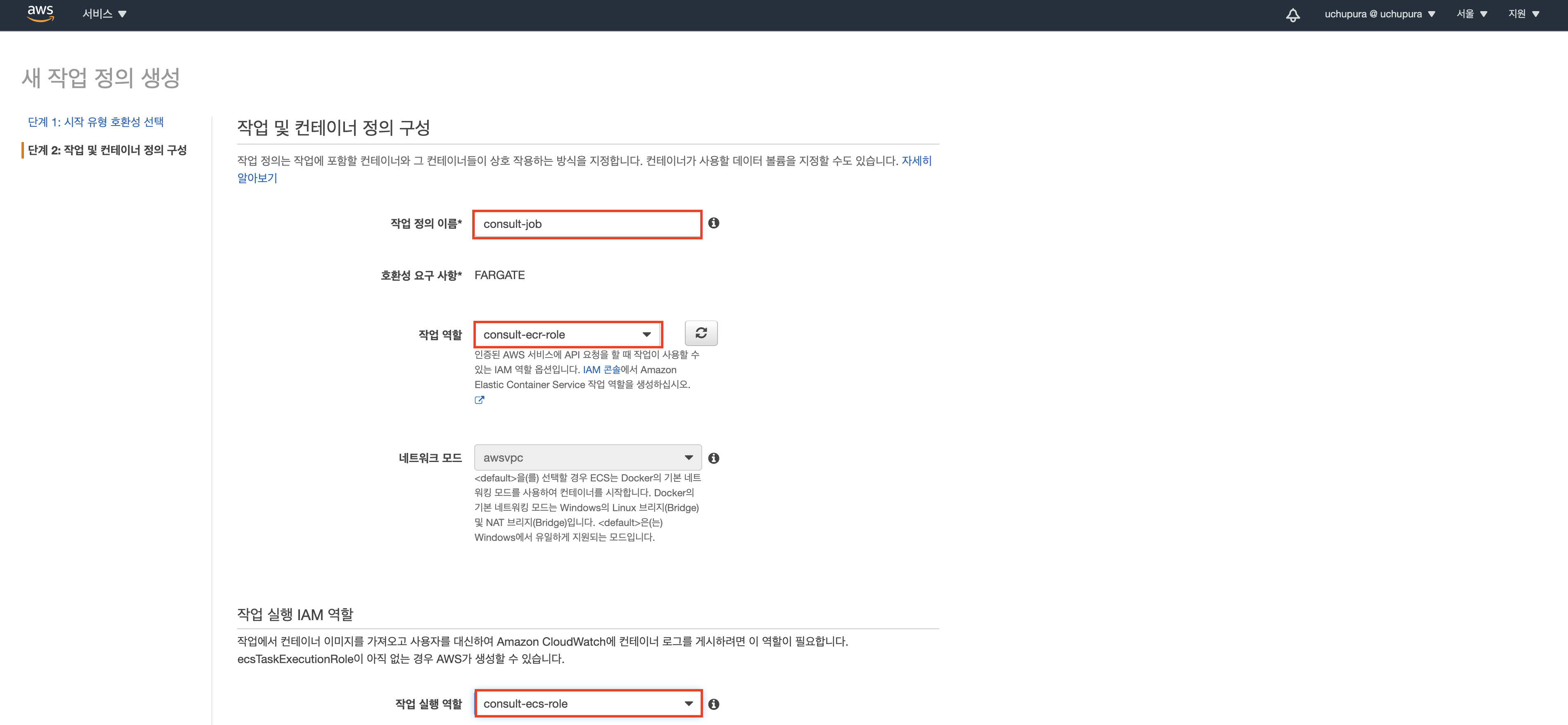Viewport: 1568px width, 725px height.
Task: Expand the consult-ecs-role execution role dropdown
Action: coord(587,704)
